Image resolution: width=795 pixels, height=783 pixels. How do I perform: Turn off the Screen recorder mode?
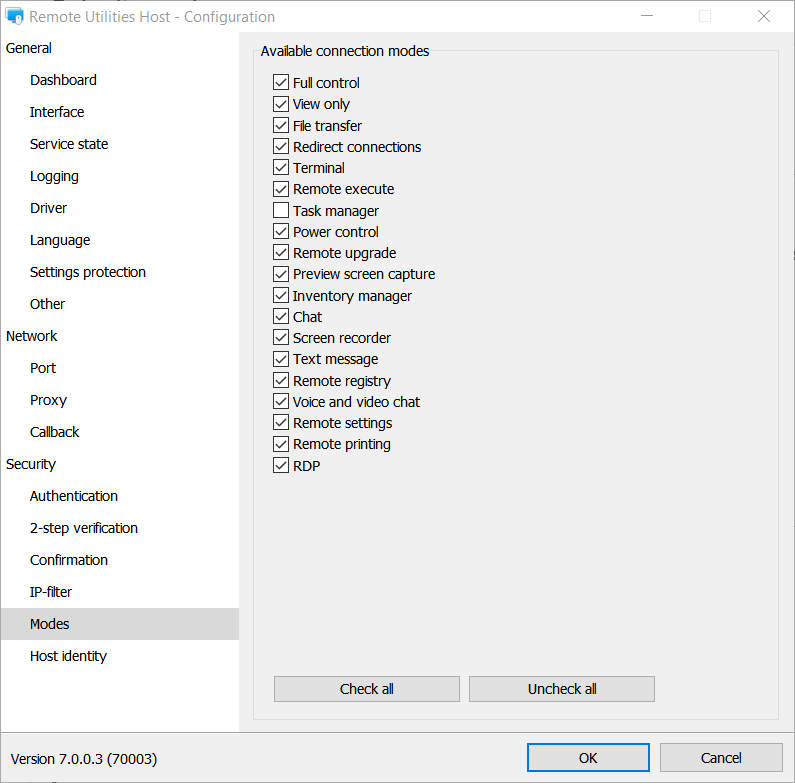tap(281, 338)
